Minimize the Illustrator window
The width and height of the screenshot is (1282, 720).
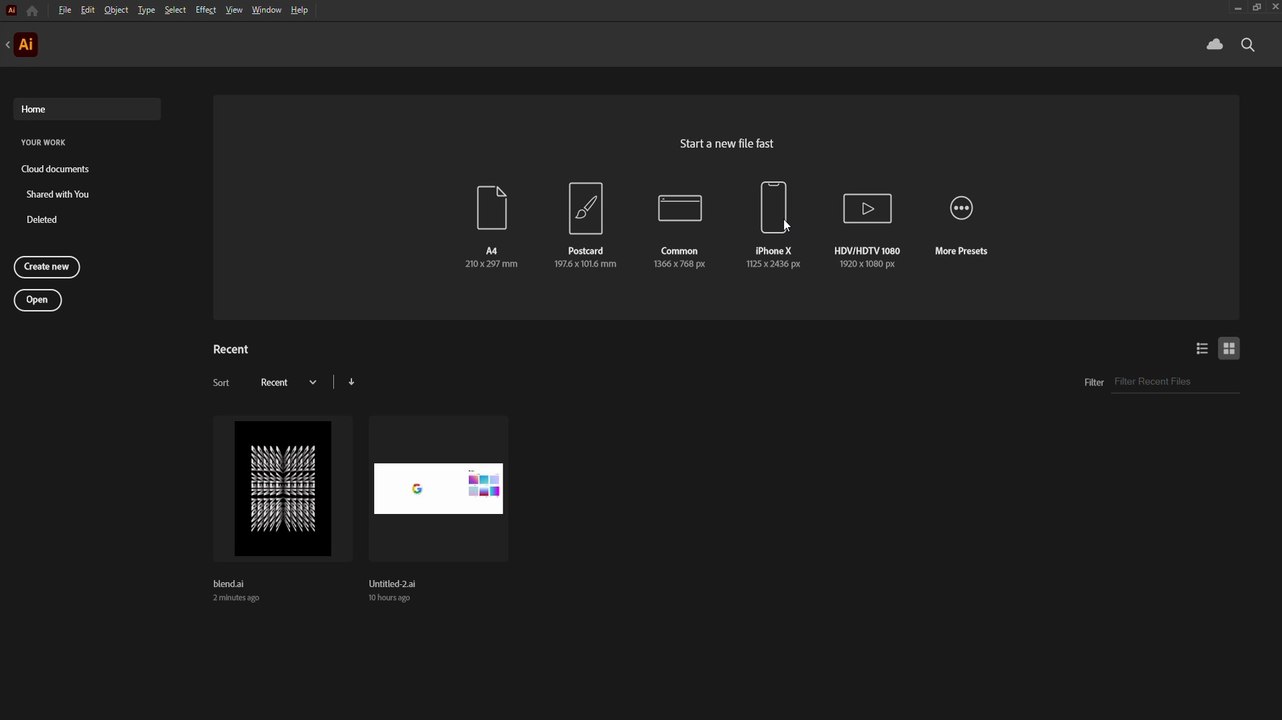(x=1239, y=8)
